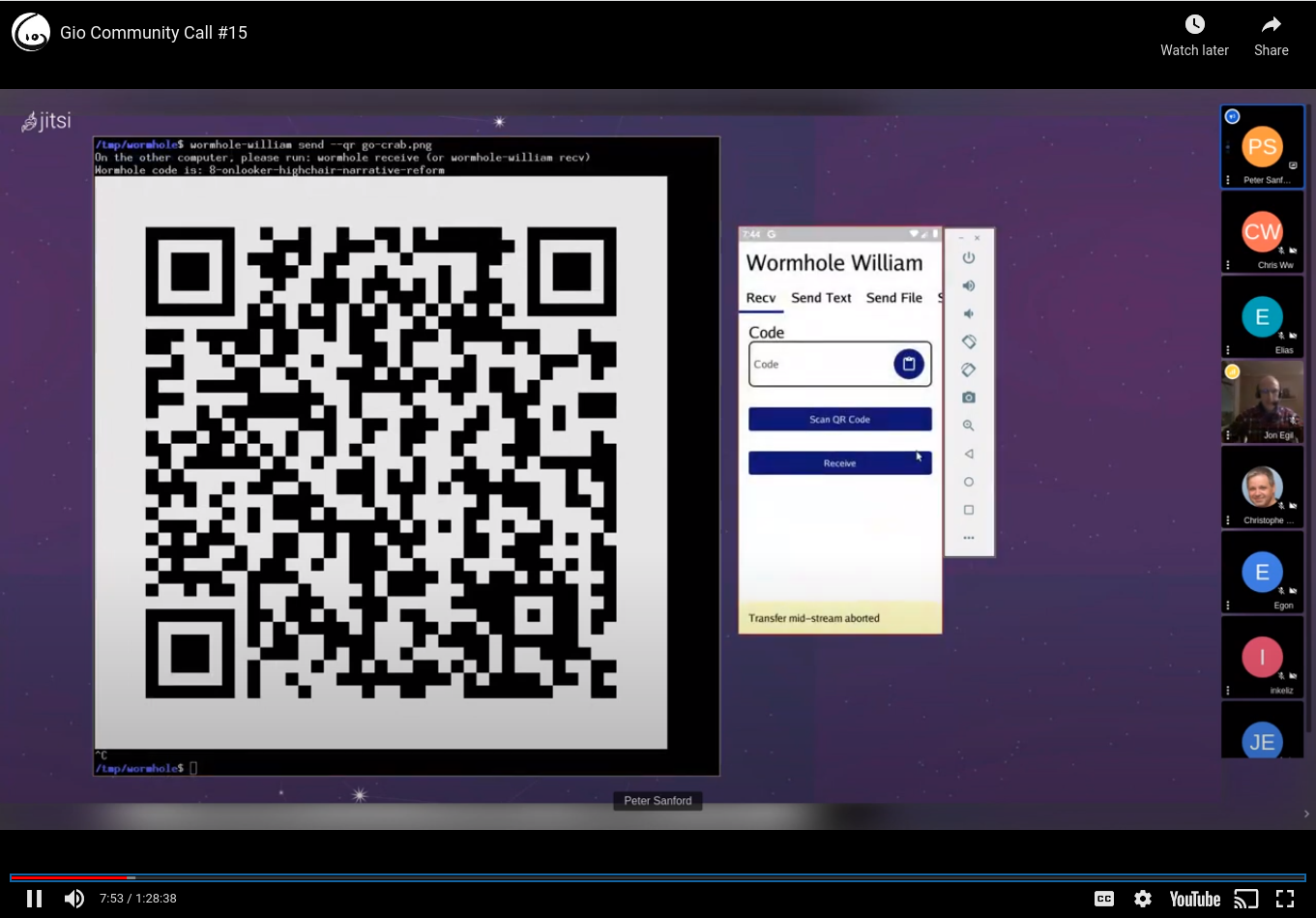Open options menu for Jon Egil tile
The height and width of the screenshot is (918, 1316).
tap(1228, 435)
